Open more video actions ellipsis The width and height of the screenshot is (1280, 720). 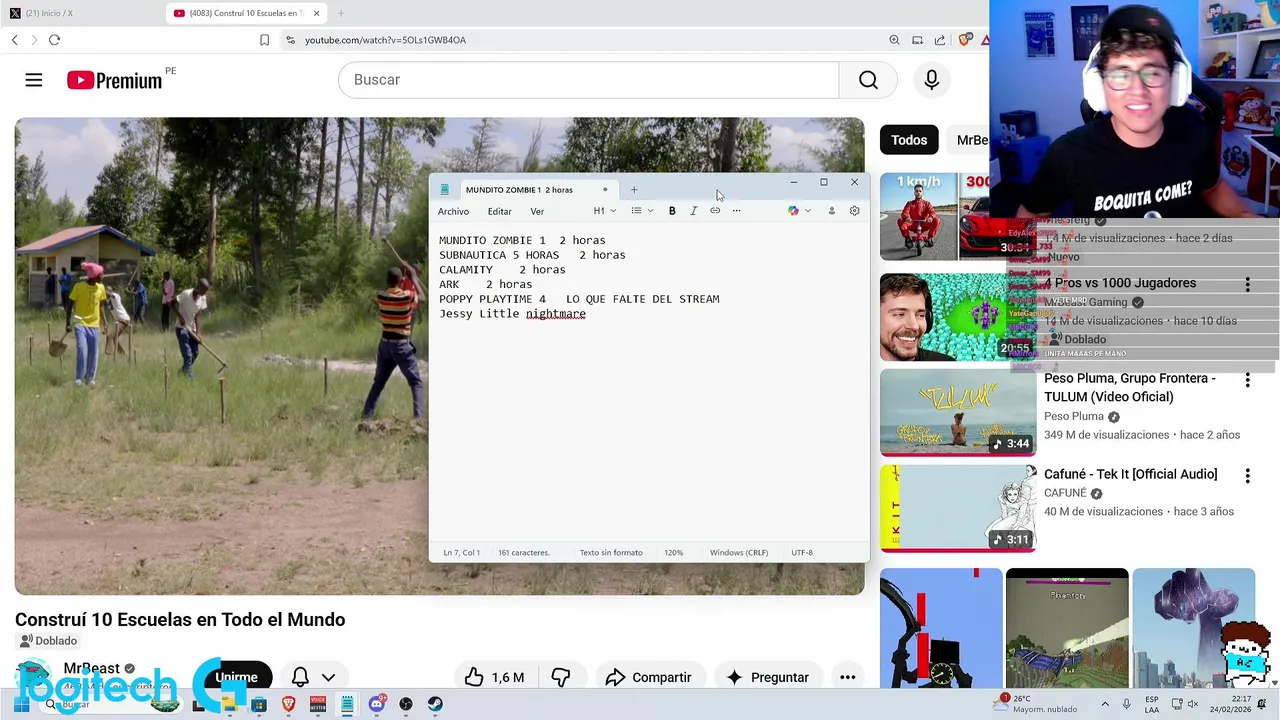(848, 677)
